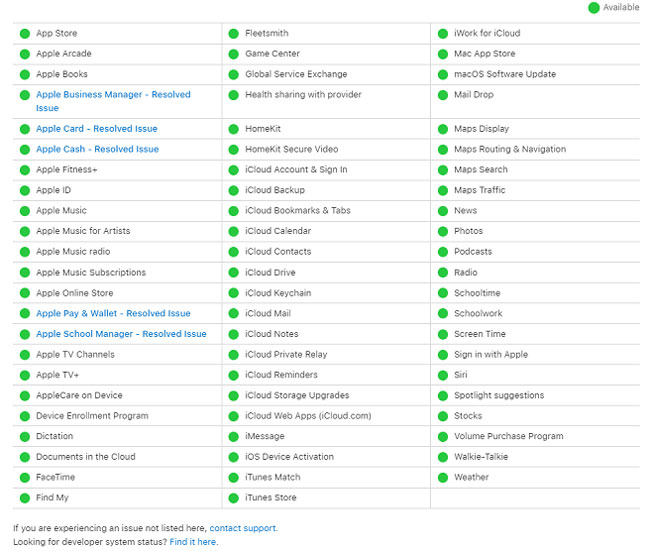Click status dot beside Siri
The image size is (650, 551).
(x=443, y=375)
